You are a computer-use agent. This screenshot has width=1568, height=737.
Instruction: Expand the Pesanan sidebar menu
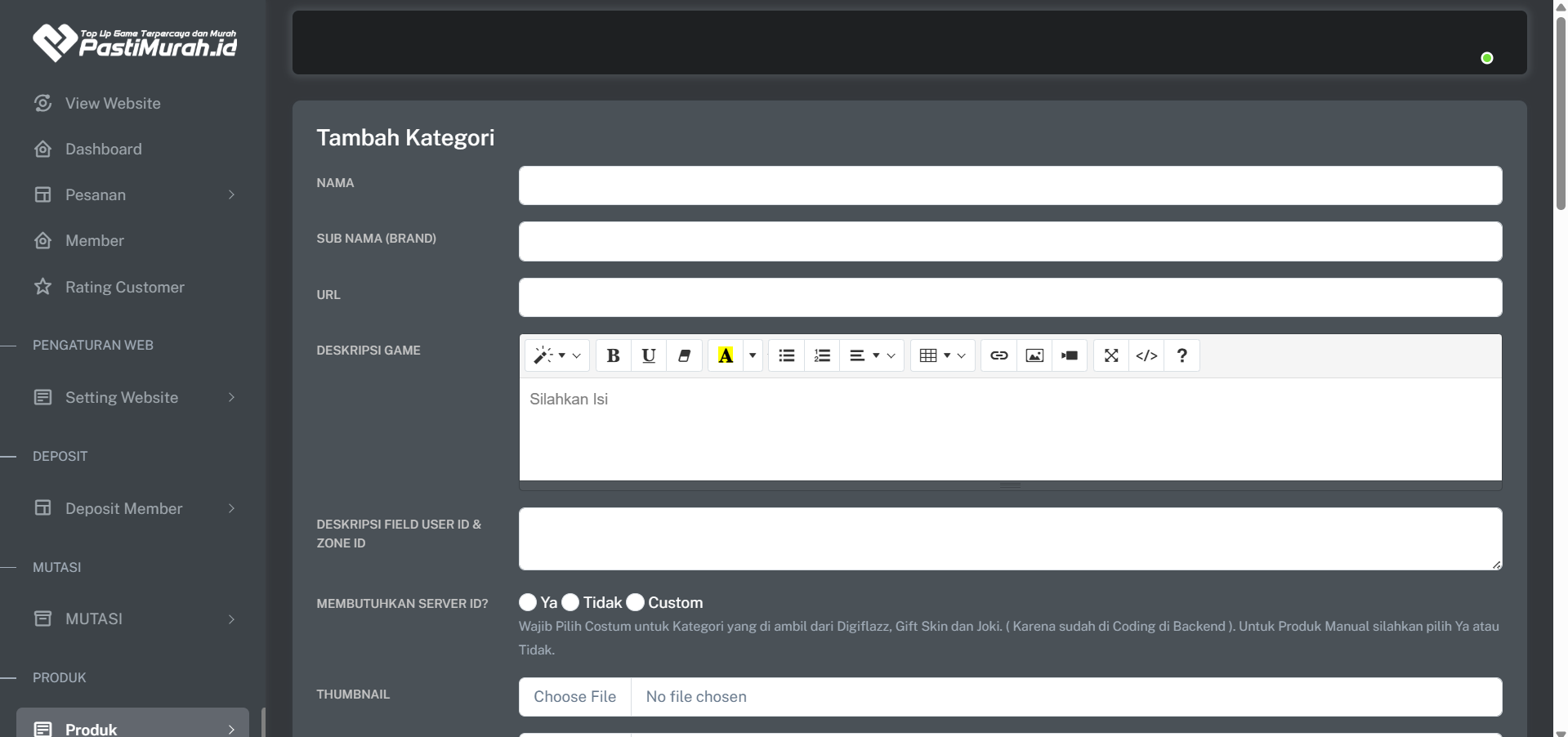[x=133, y=195]
